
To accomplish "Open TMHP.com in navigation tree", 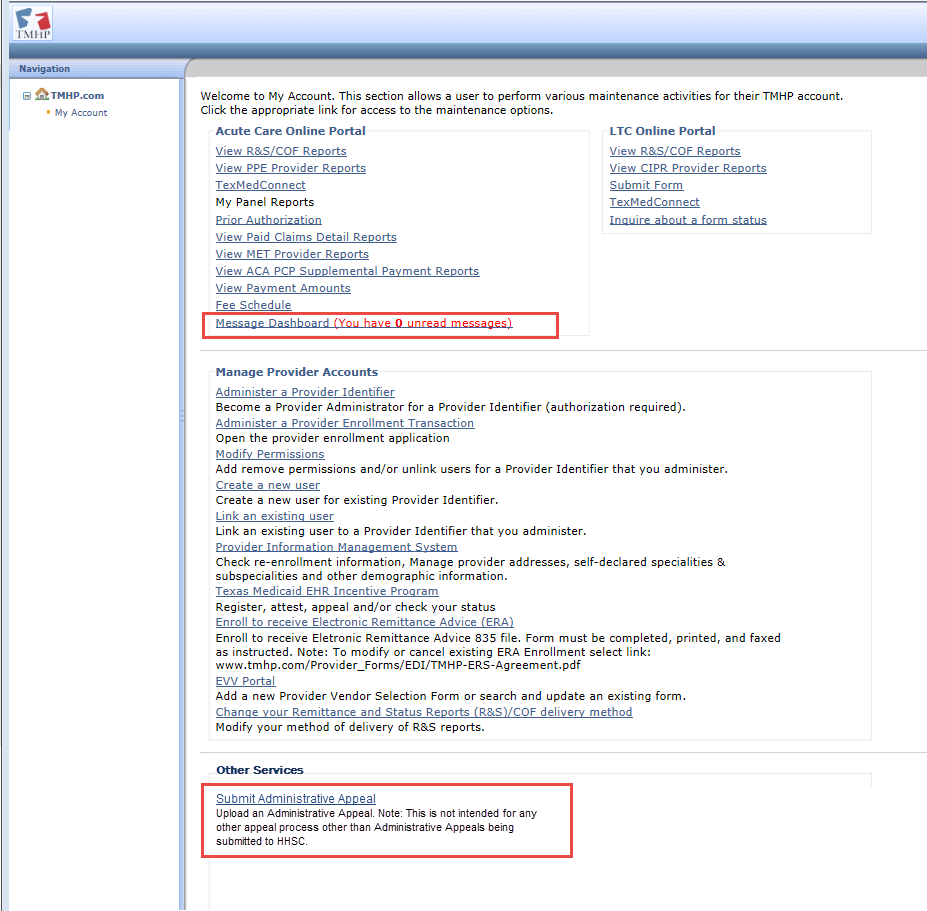I will click(77, 96).
